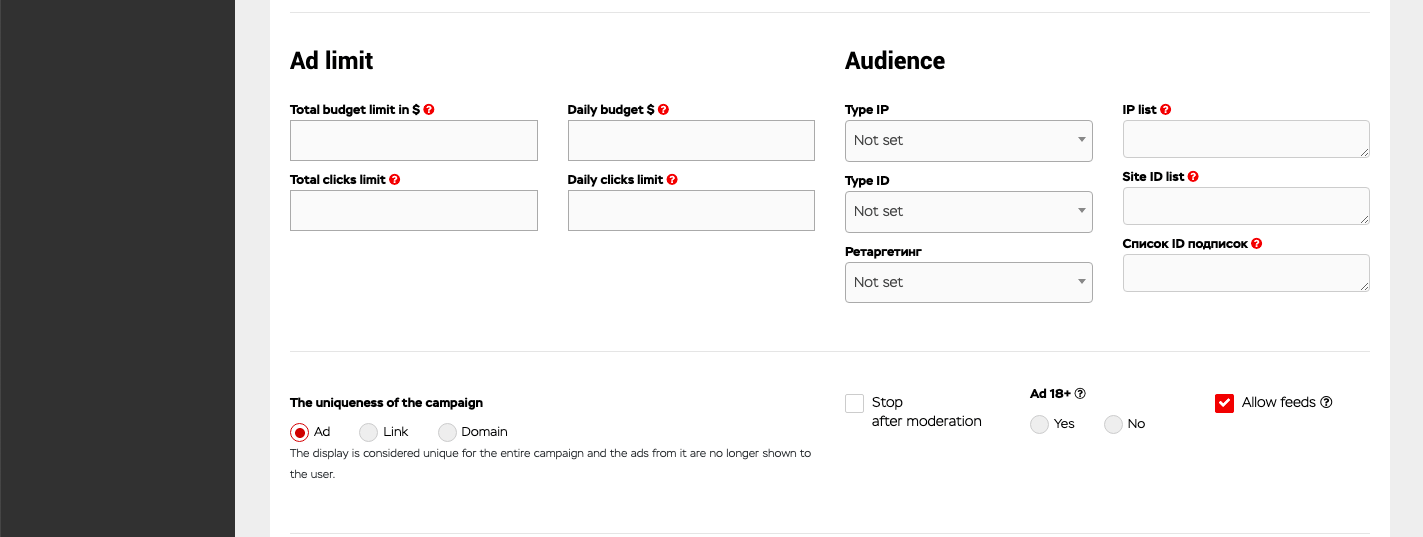Click help icon beside Daily clicks limit
This screenshot has width=1423, height=537.
[x=672, y=180]
